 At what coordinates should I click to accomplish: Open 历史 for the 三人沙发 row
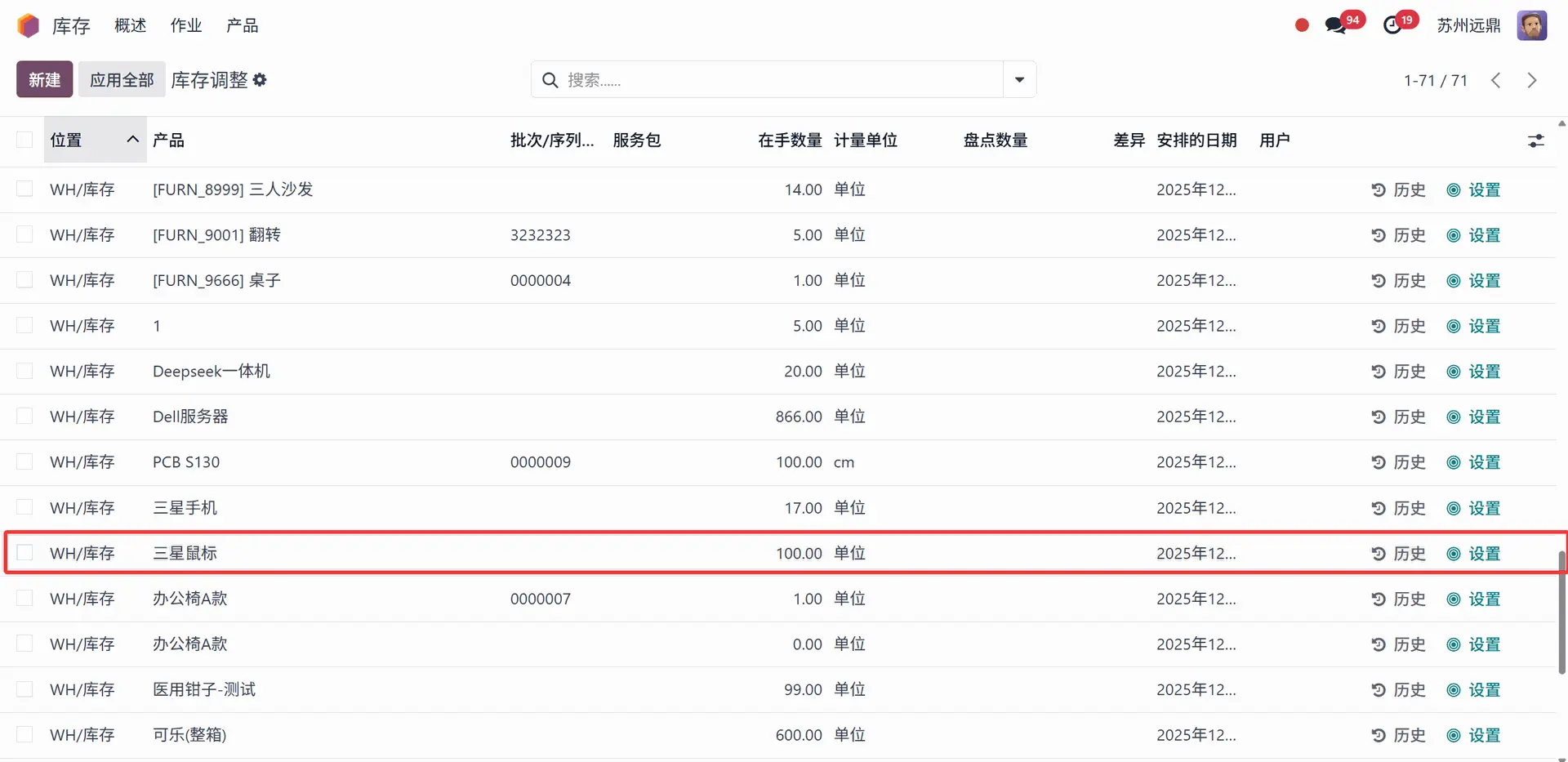1398,189
